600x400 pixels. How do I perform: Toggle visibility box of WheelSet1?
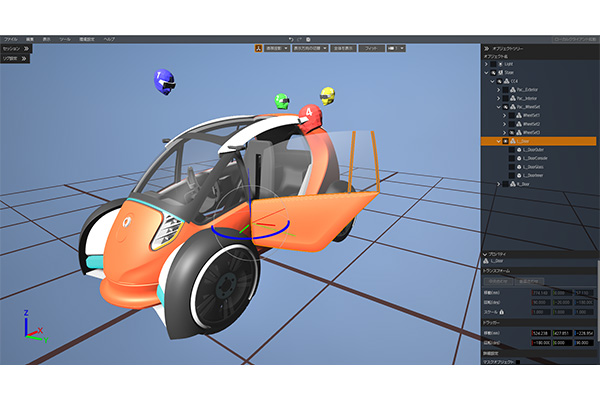coord(512,115)
